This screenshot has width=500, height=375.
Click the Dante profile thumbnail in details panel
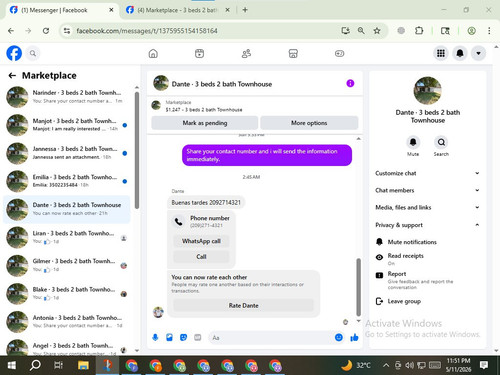tap(427, 90)
